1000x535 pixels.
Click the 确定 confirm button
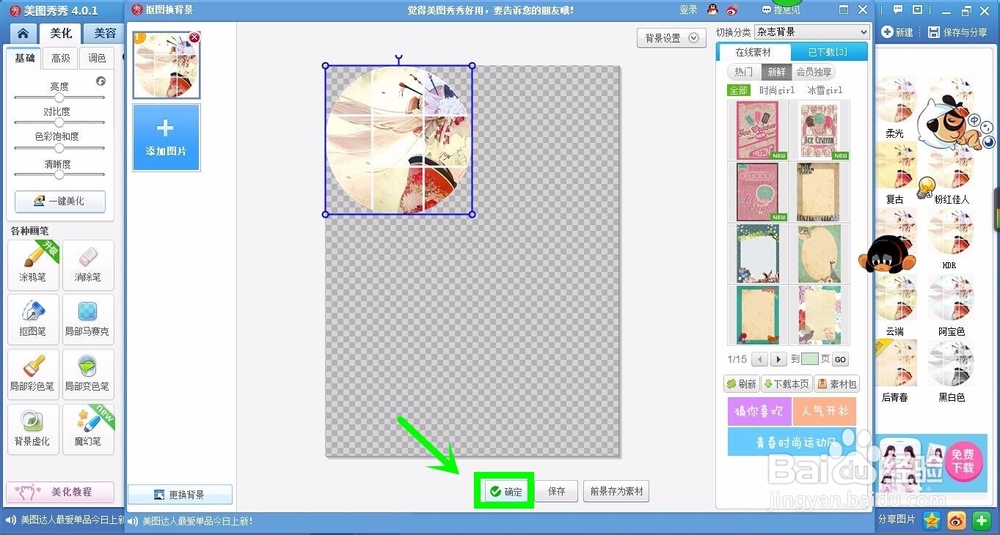(505, 492)
